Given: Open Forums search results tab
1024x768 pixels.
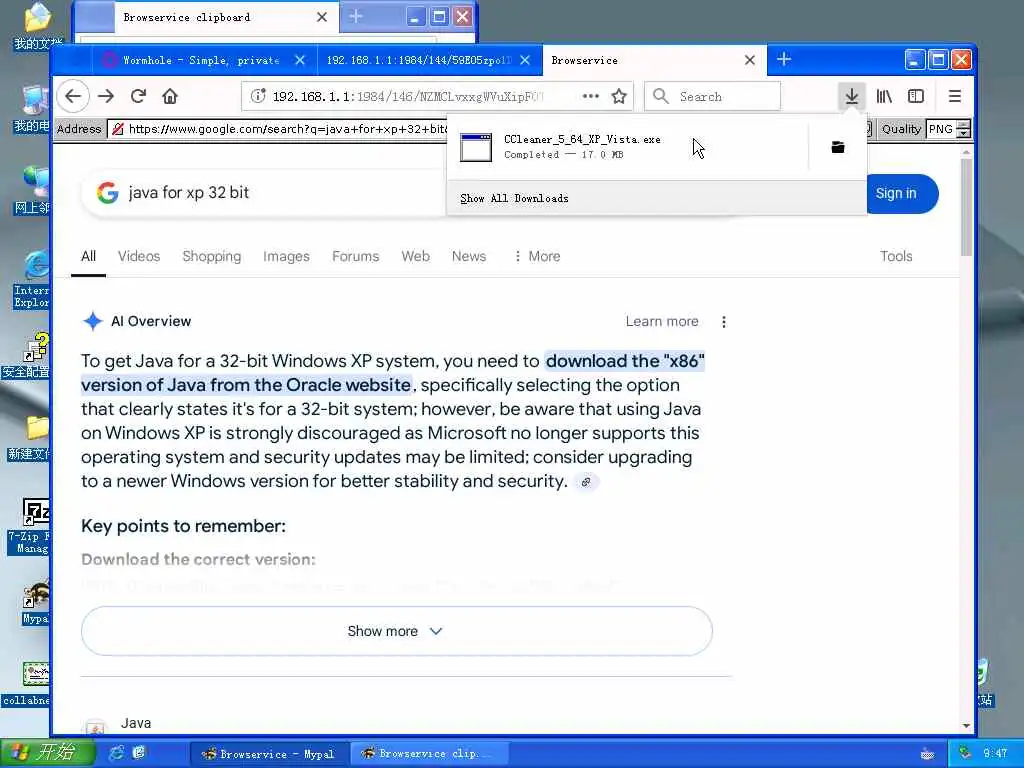Looking at the screenshot, I should point(355,256).
